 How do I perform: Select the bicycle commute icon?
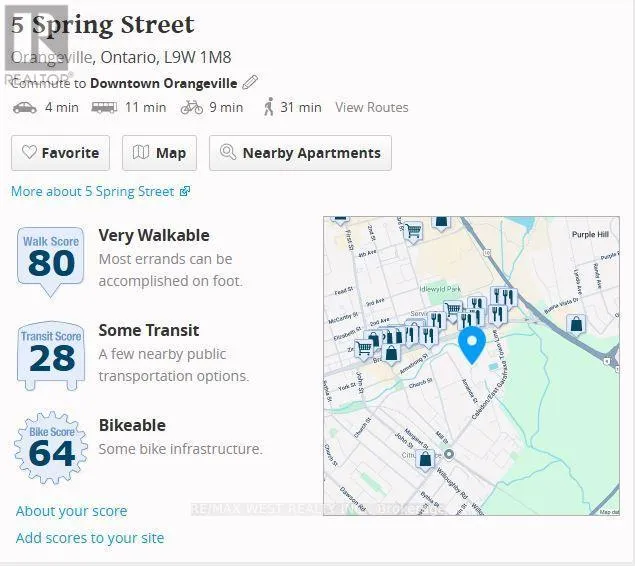pos(192,107)
